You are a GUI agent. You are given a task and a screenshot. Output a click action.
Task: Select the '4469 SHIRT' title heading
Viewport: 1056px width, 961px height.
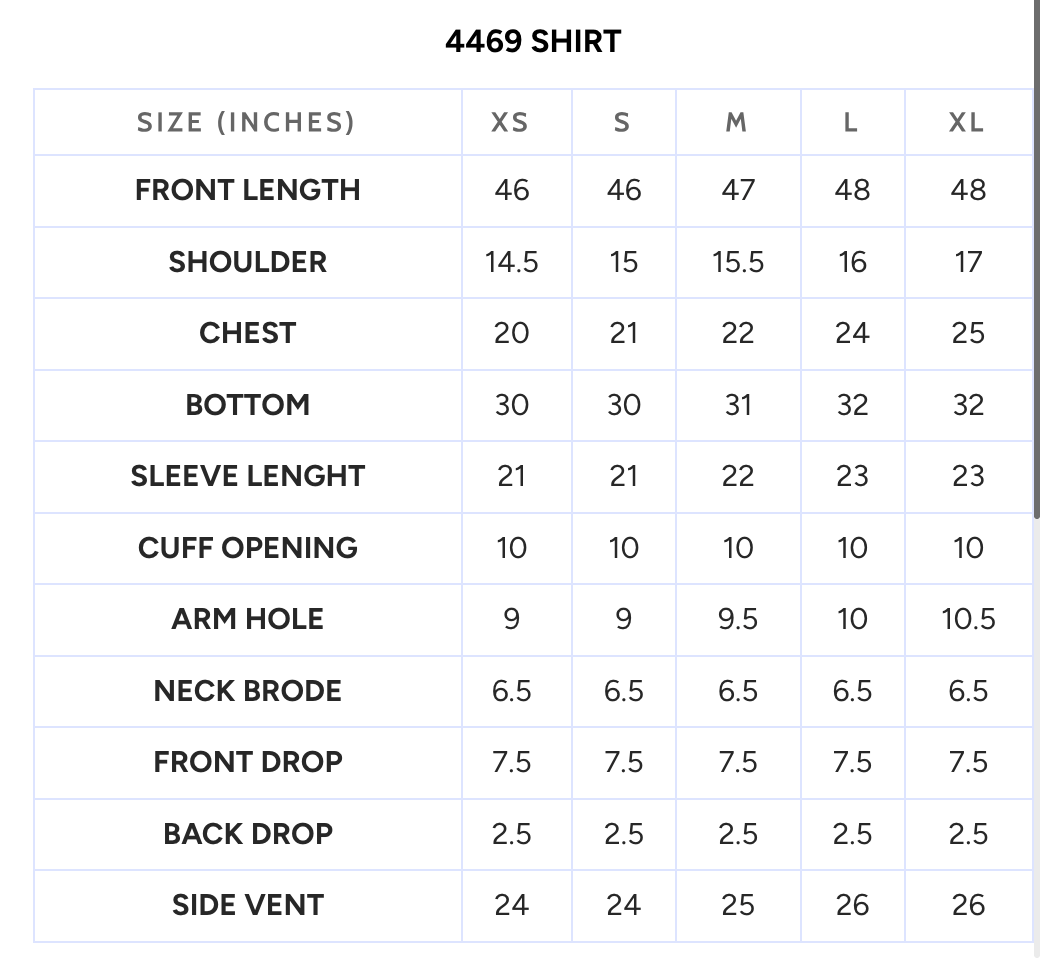[x=533, y=42]
